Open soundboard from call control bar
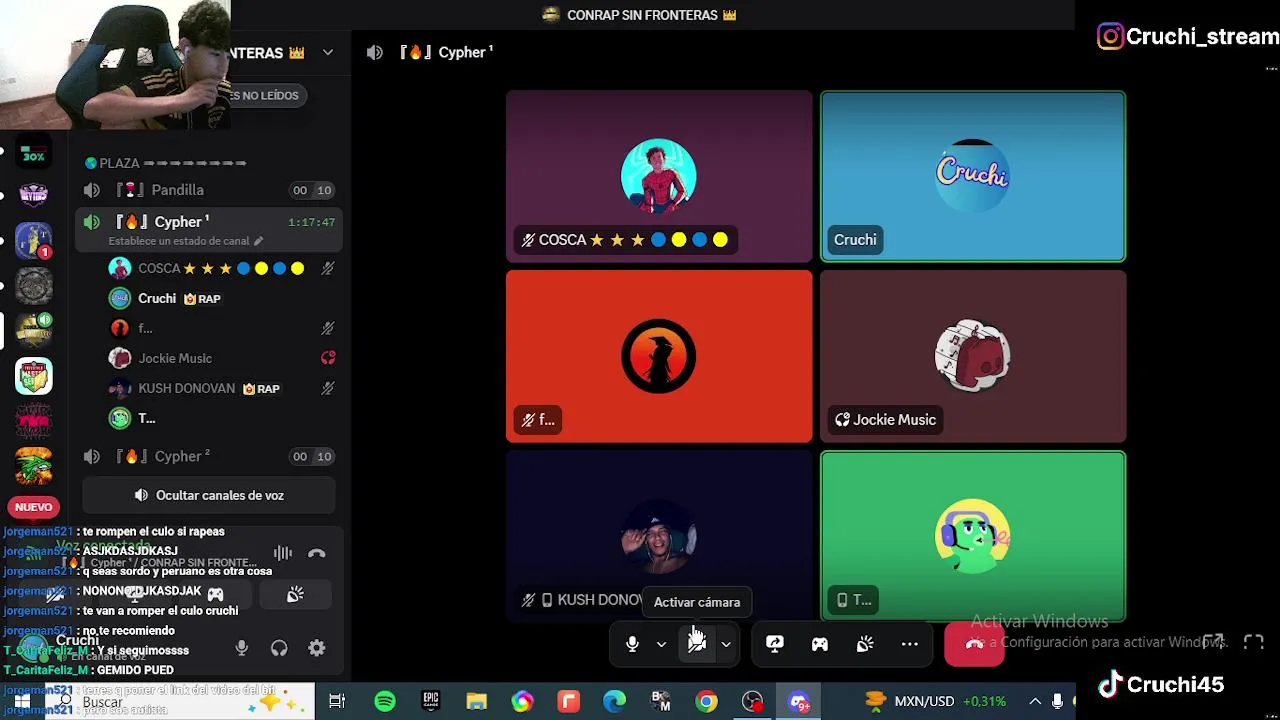 tap(865, 645)
